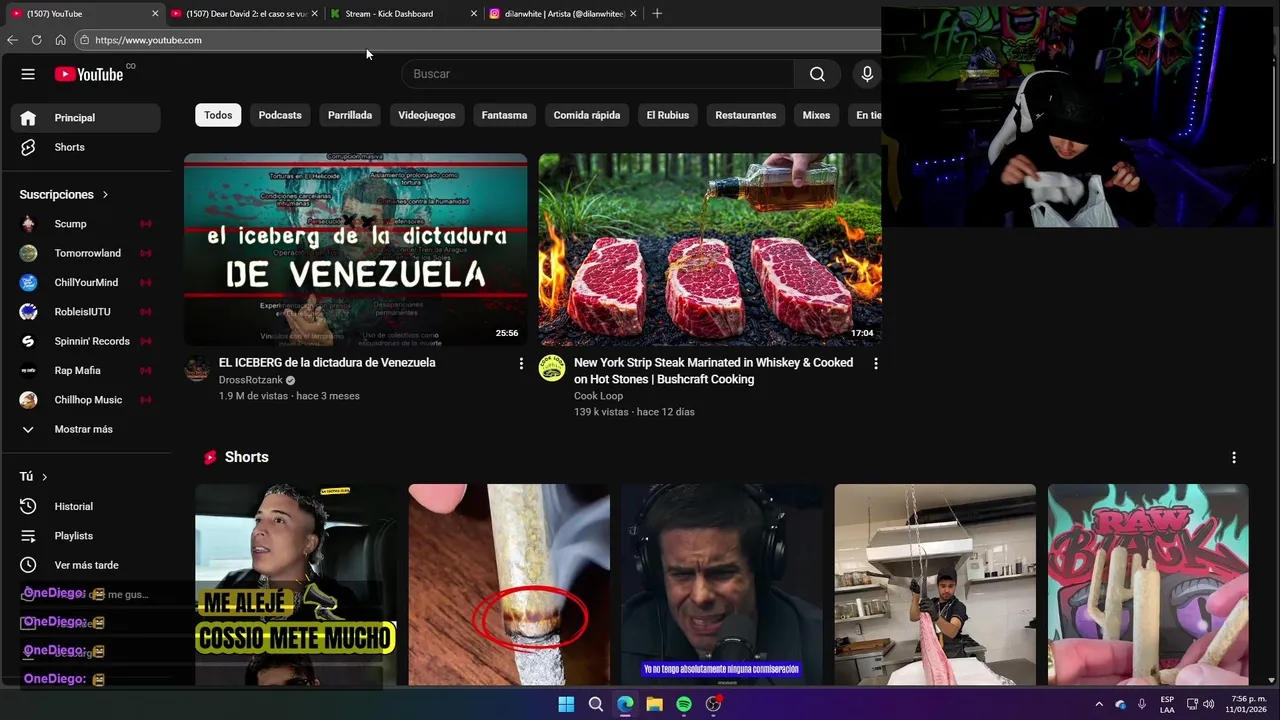Open the Rap Mafia channel subscription
1280x720 pixels.
tap(86, 370)
